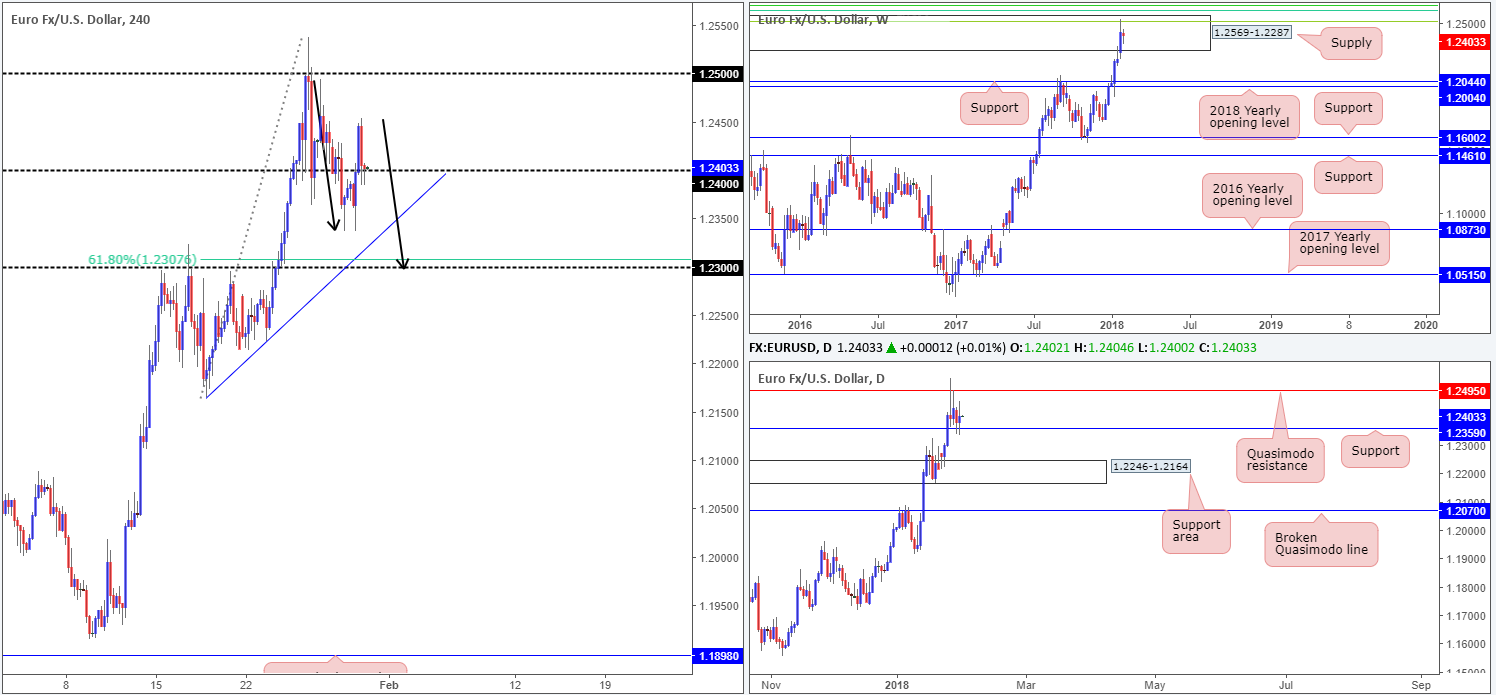Click the 'Feb' date on the 240 chart axis
The height and width of the screenshot is (695, 1496).
[389, 686]
